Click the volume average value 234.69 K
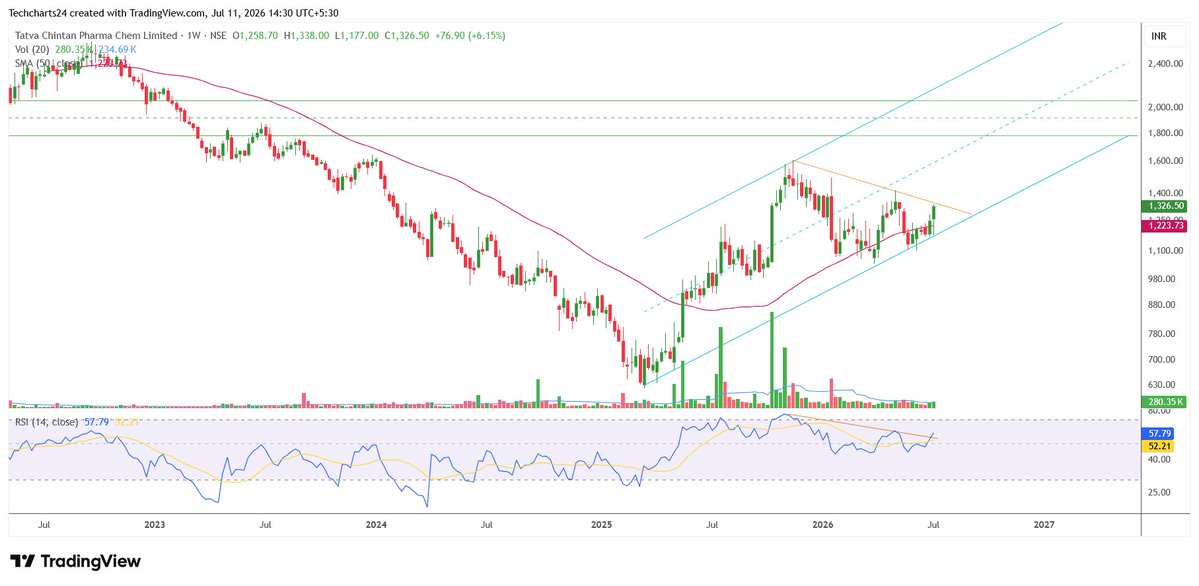This screenshot has width=1199, height=586. tap(118, 49)
